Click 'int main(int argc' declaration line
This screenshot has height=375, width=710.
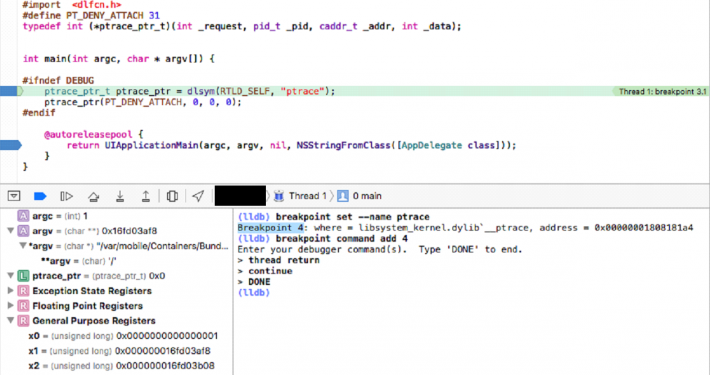coord(119,59)
